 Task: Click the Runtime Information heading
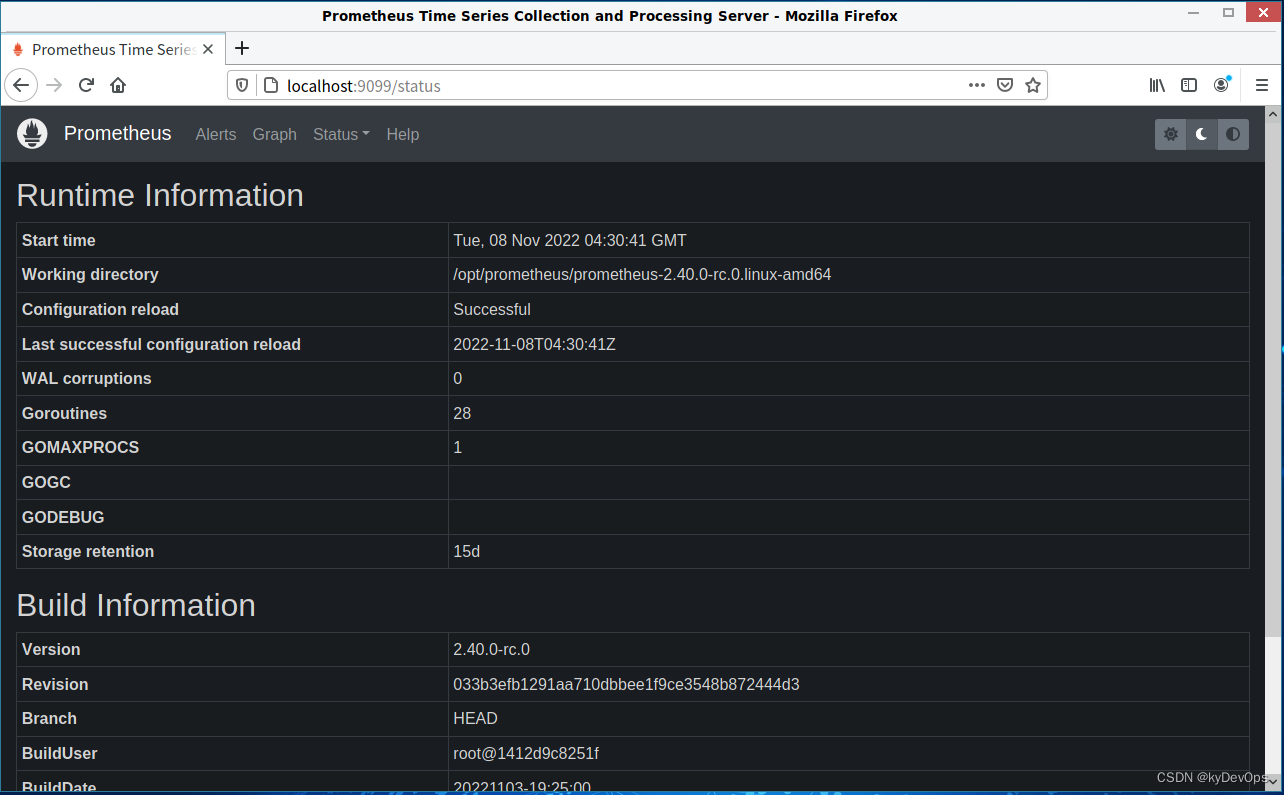[160, 195]
